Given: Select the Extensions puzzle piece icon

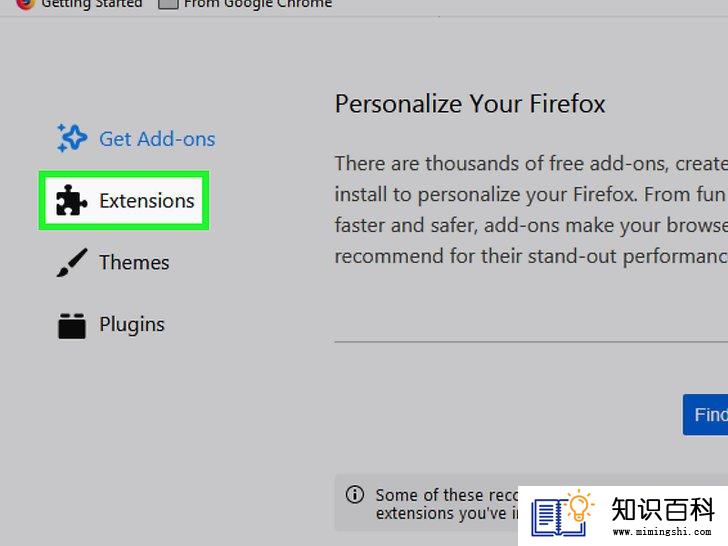Looking at the screenshot, I should pyautogui.click(x=71, y=201).
